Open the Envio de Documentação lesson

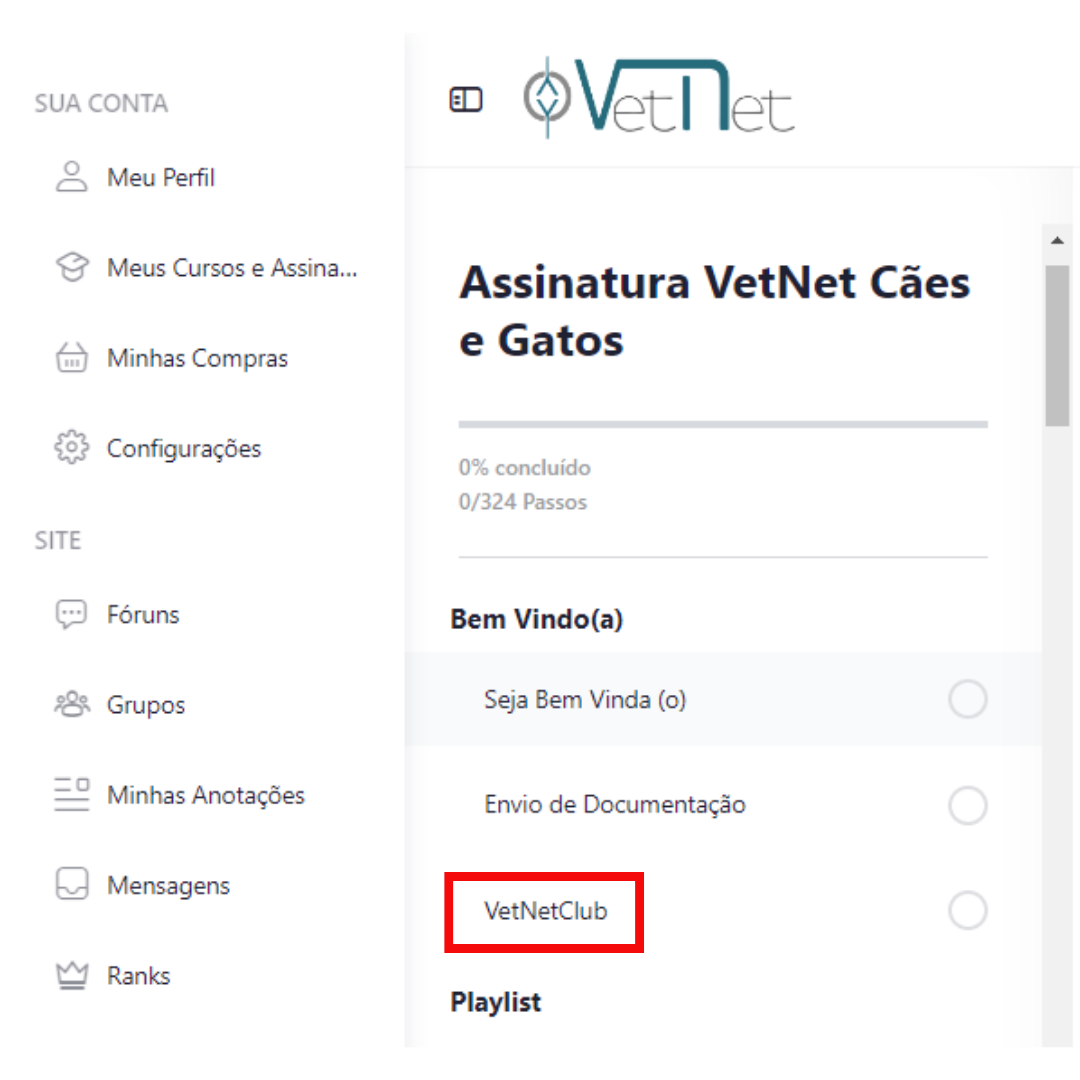(x=615, y=805)
